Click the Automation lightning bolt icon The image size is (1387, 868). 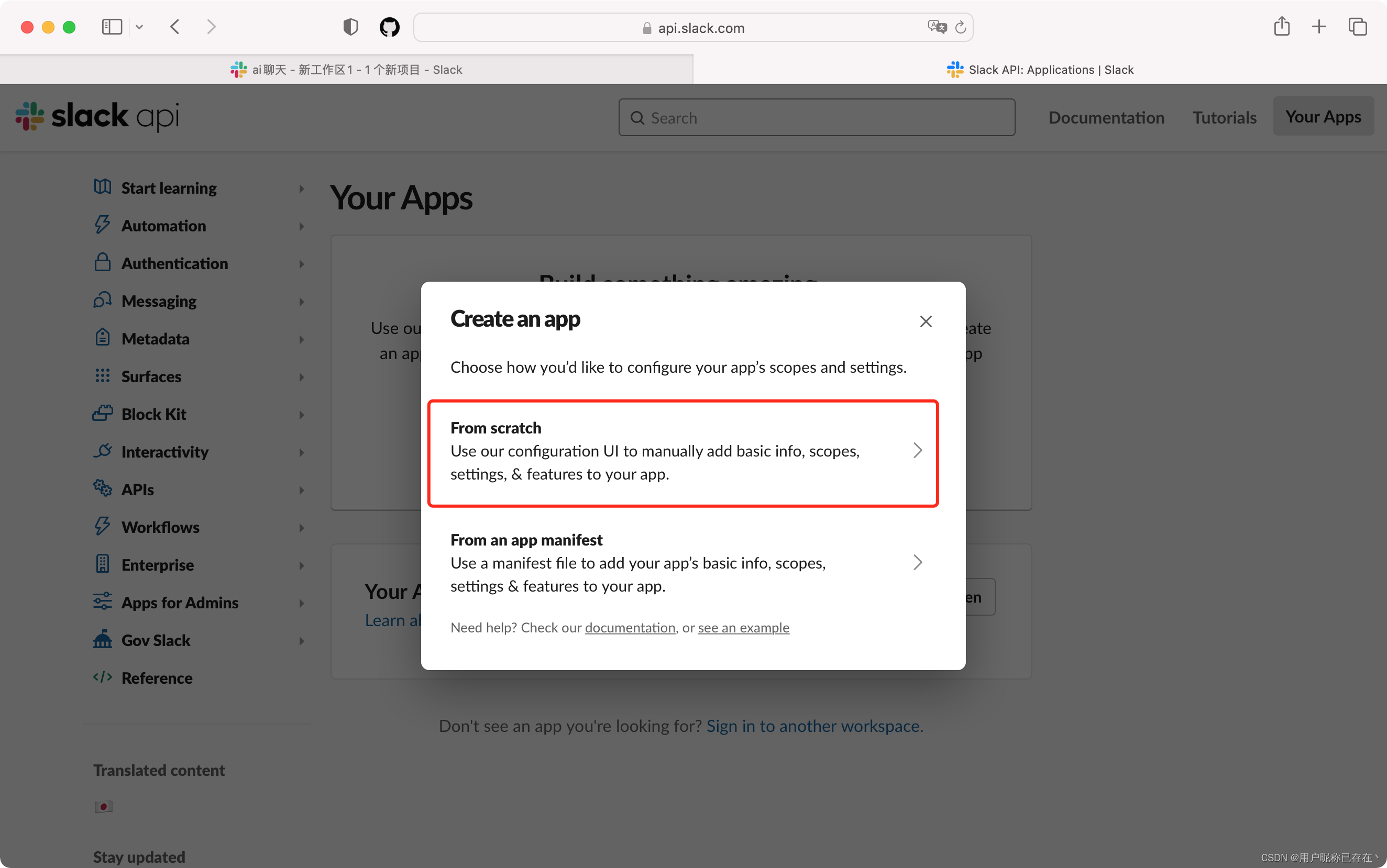[x=101, y=224]
